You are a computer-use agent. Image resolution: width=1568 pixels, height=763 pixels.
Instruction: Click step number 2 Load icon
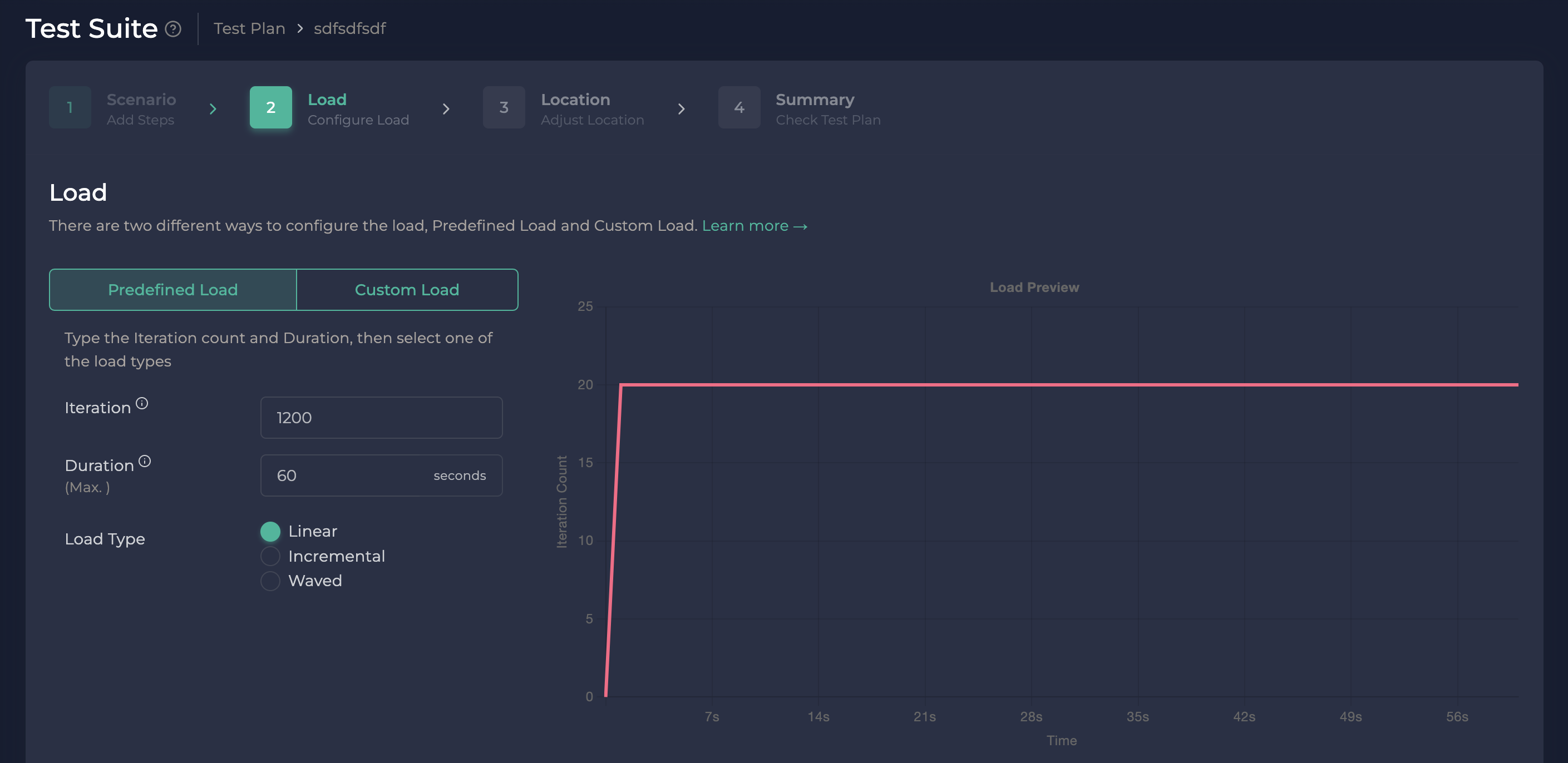coord(270,107)
